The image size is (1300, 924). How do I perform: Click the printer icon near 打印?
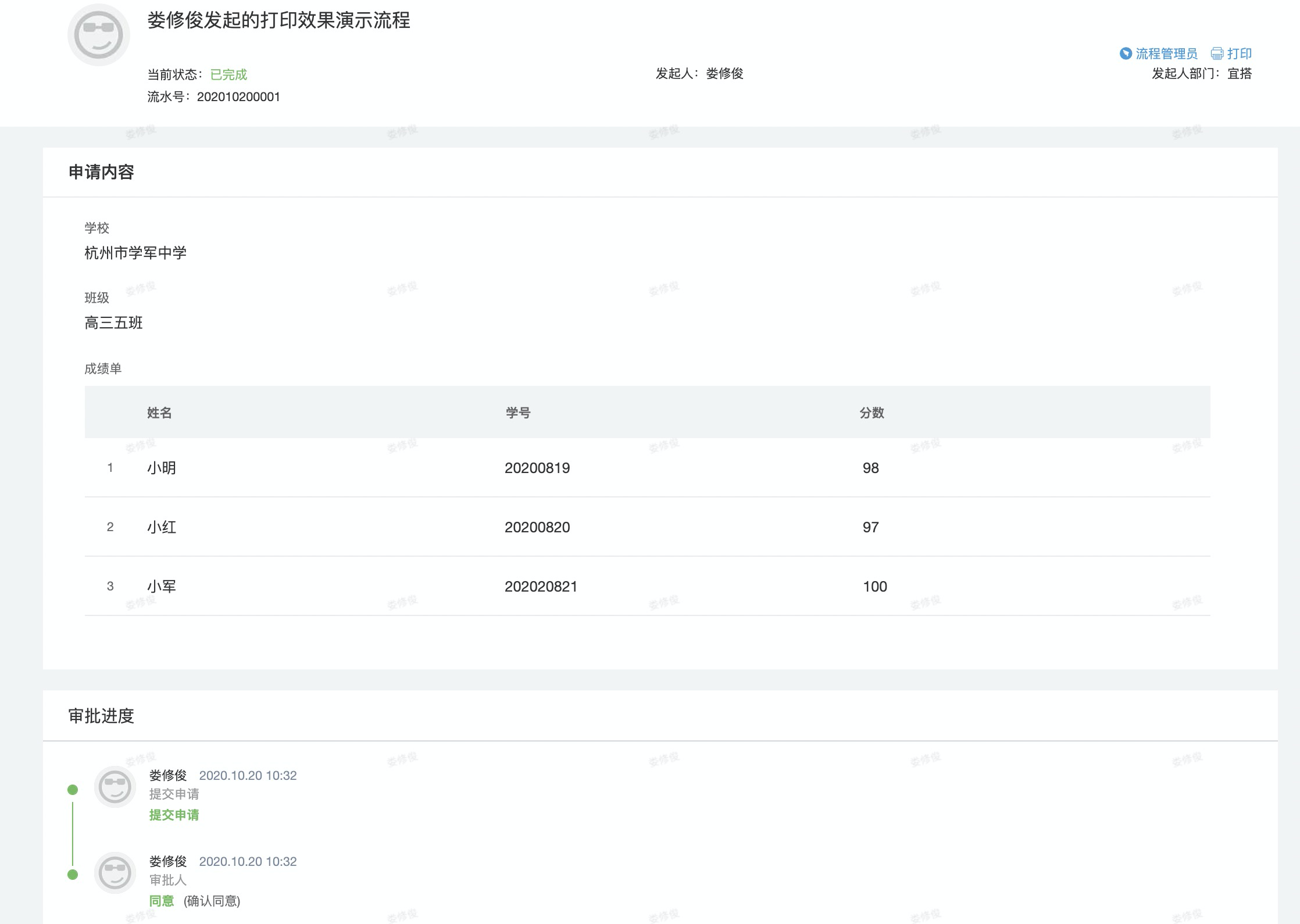pos(1217,54)
